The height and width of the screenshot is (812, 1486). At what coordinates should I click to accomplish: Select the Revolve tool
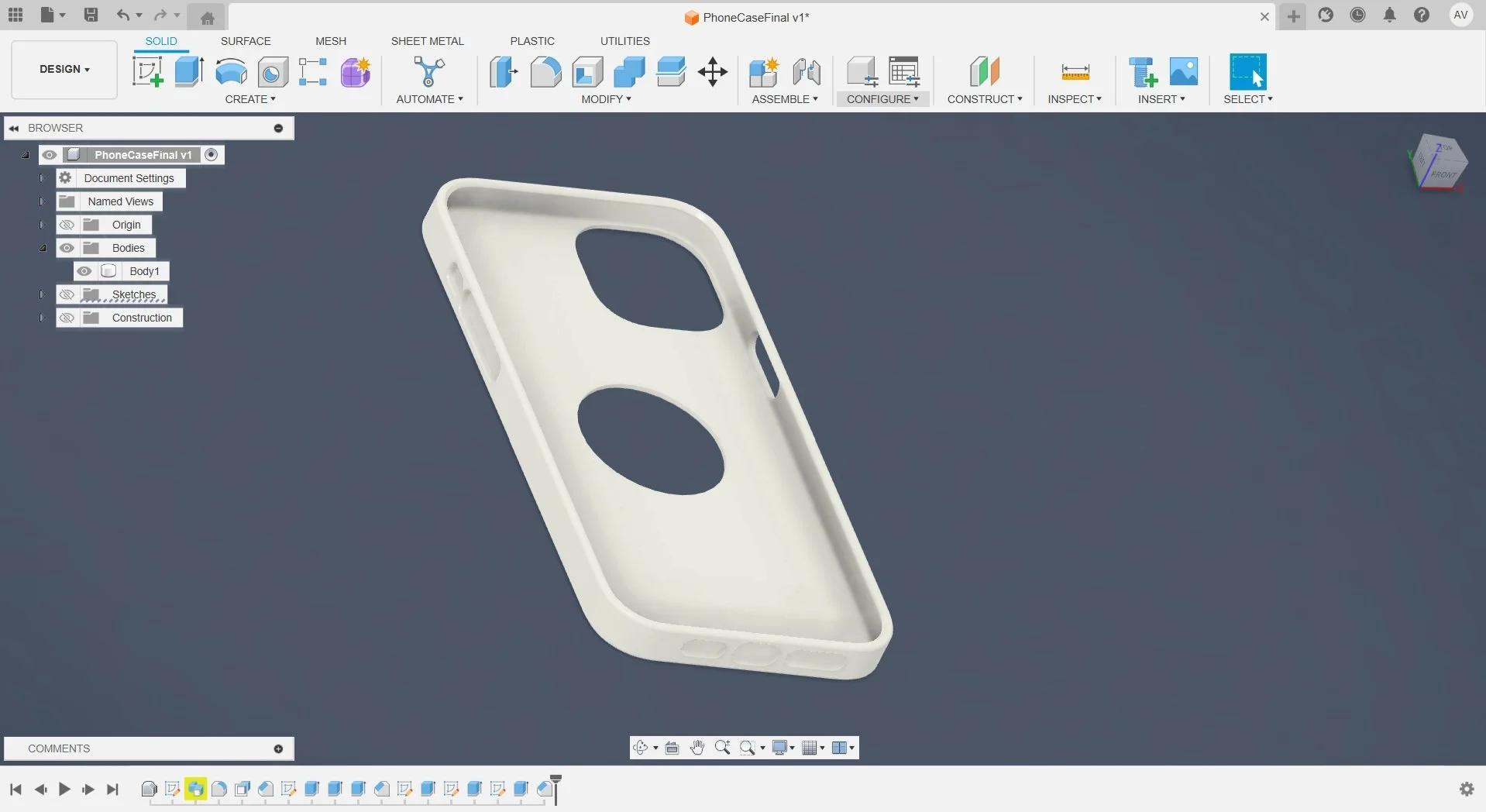click(232, 71)
